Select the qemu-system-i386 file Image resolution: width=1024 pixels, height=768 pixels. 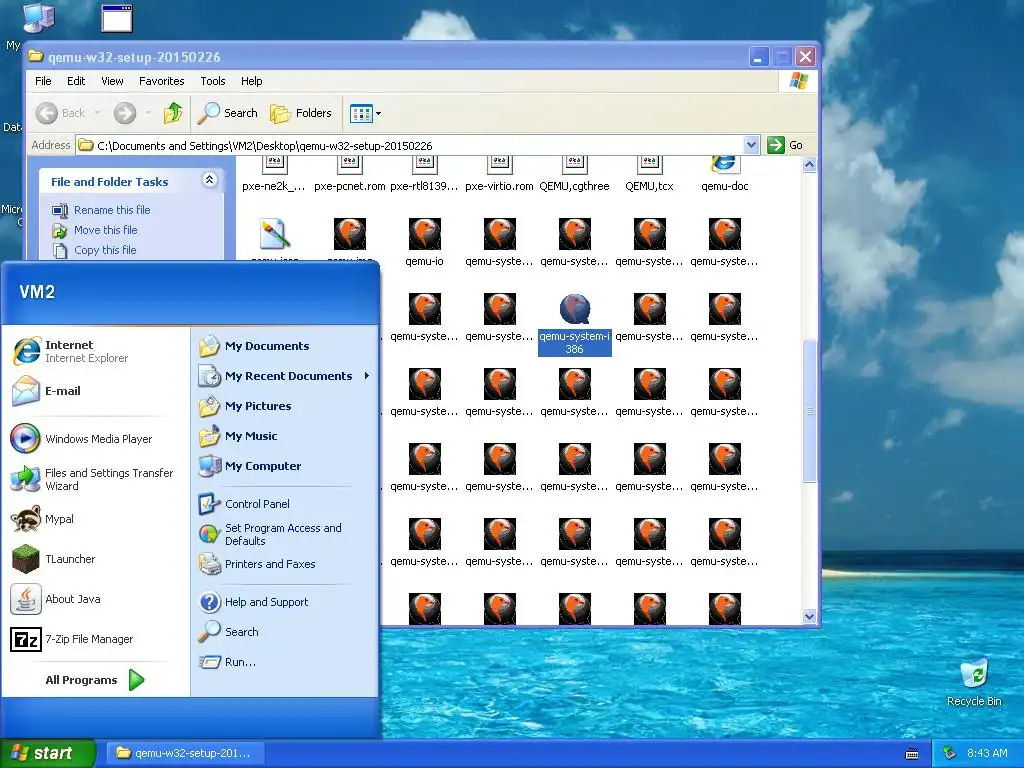[575, 325]
